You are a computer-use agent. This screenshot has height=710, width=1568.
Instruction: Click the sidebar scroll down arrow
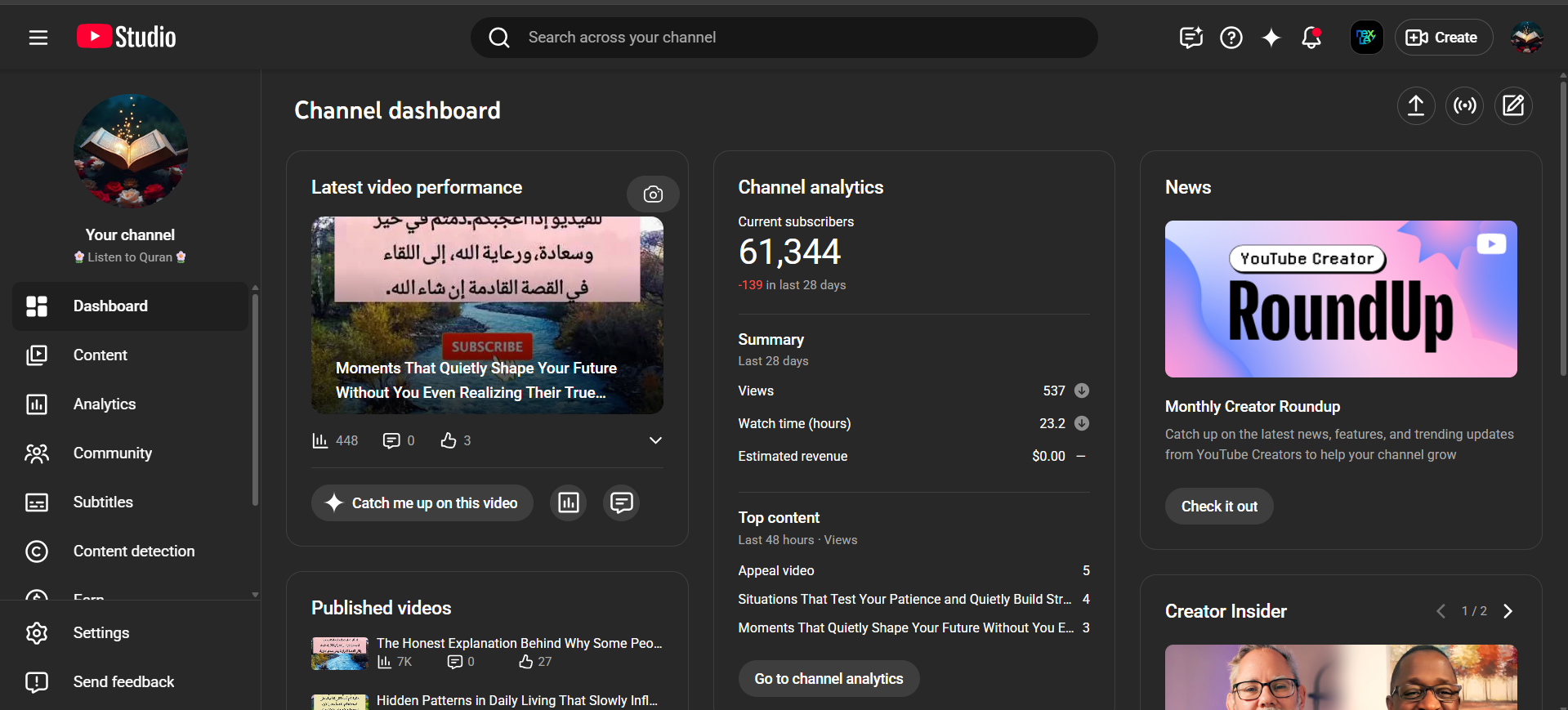click(255, 595)
